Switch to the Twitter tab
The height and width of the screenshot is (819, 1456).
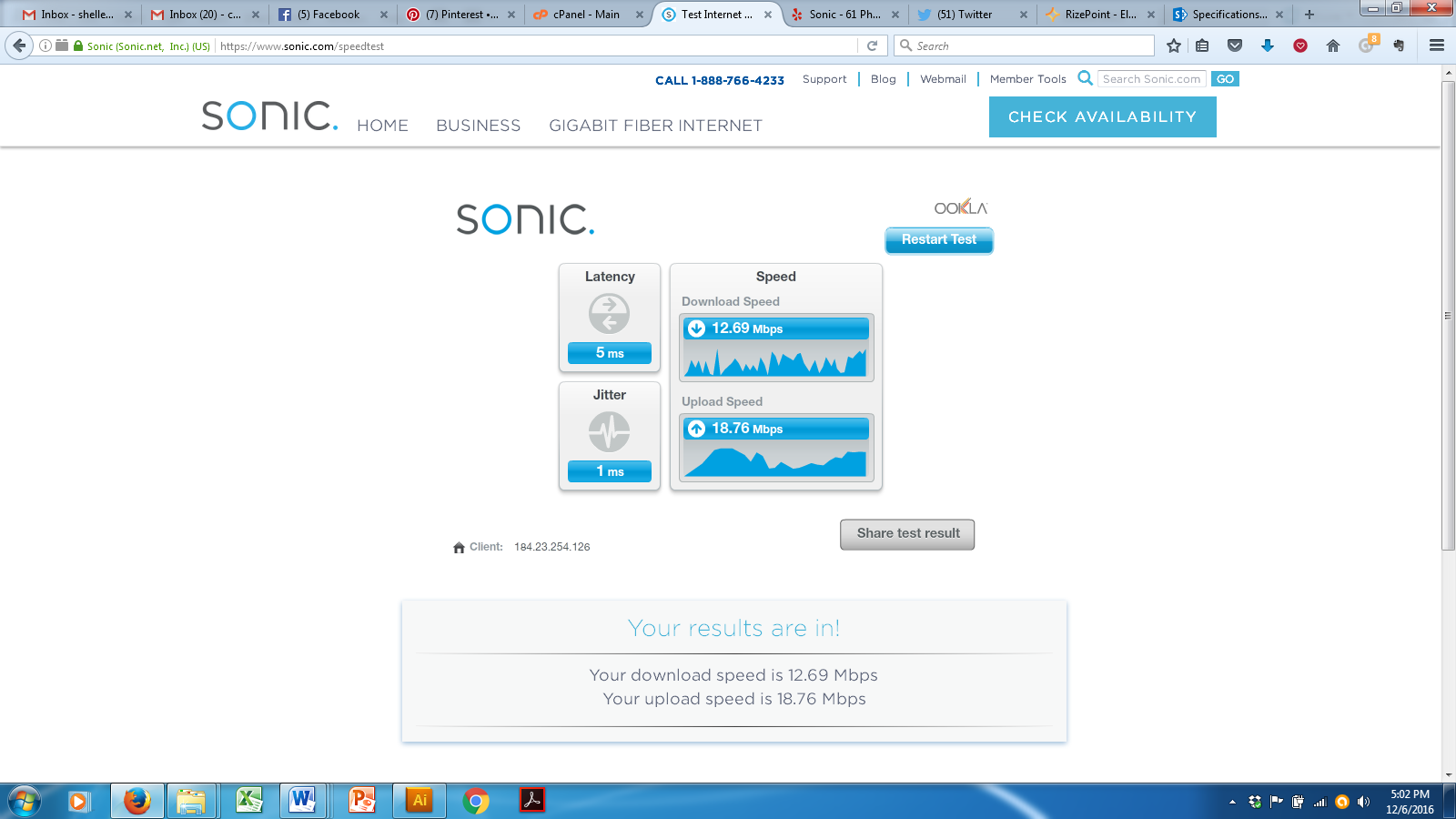click(x=974, y=15)
